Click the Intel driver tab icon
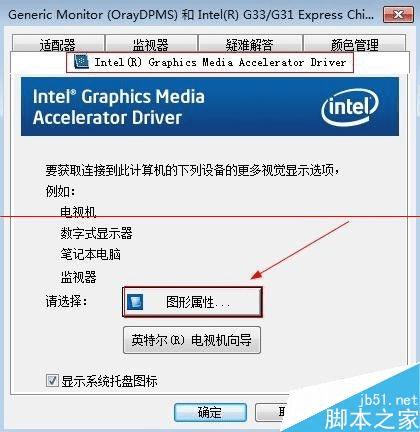 point(81,62)
